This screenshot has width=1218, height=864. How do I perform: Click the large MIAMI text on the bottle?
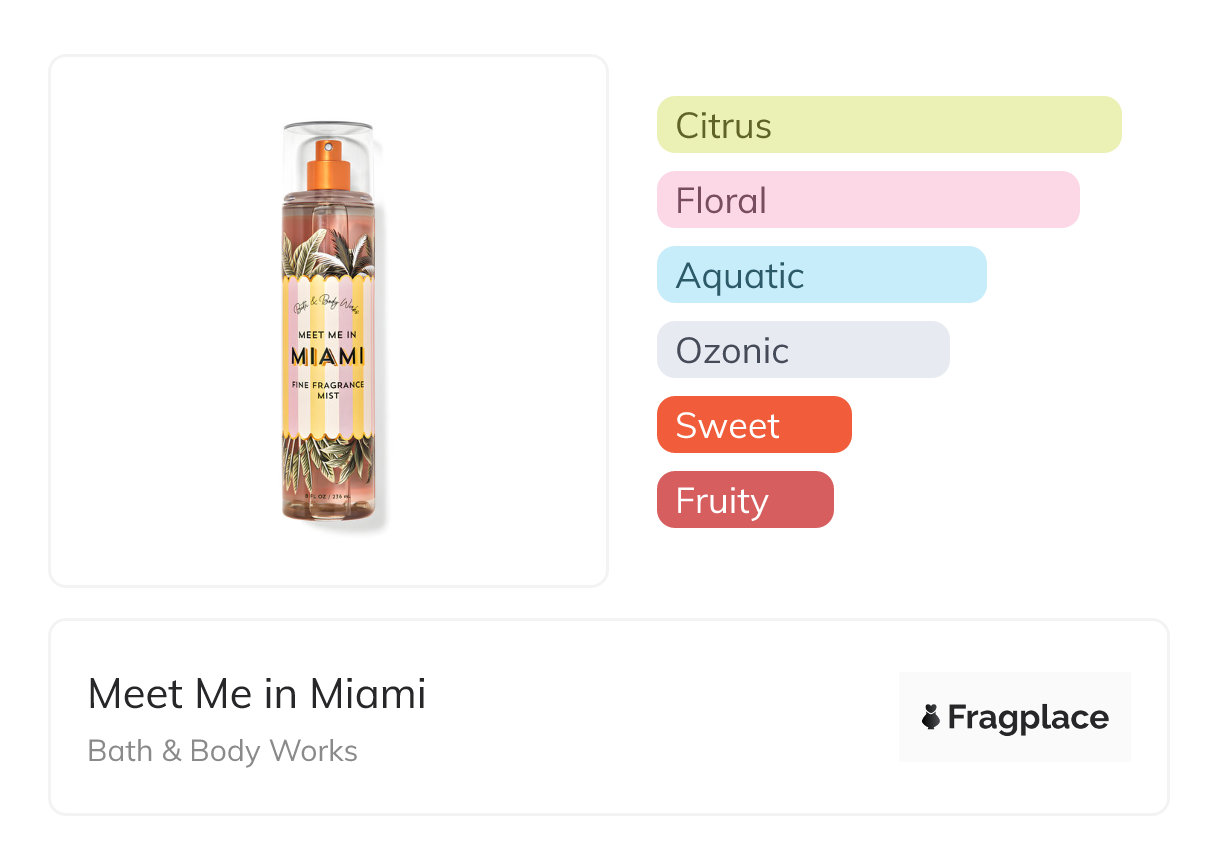coord(327,357)
